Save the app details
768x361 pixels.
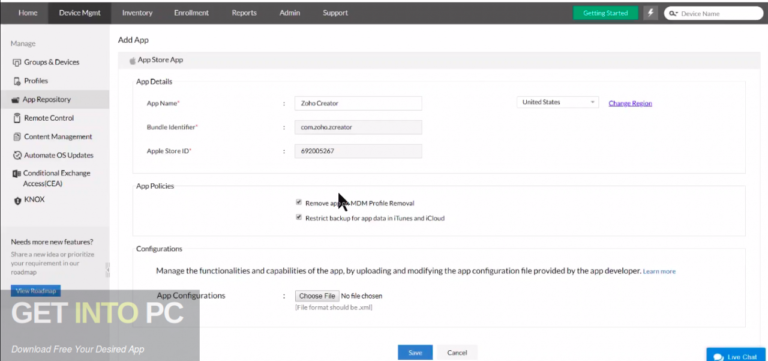(x=415, y=353)
